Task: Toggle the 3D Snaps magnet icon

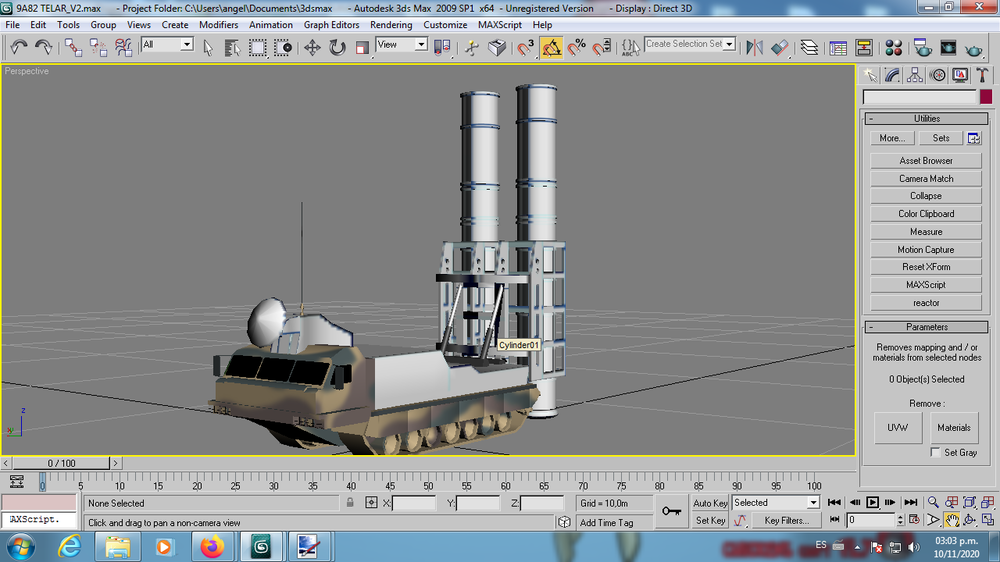Action: (526, 48)
